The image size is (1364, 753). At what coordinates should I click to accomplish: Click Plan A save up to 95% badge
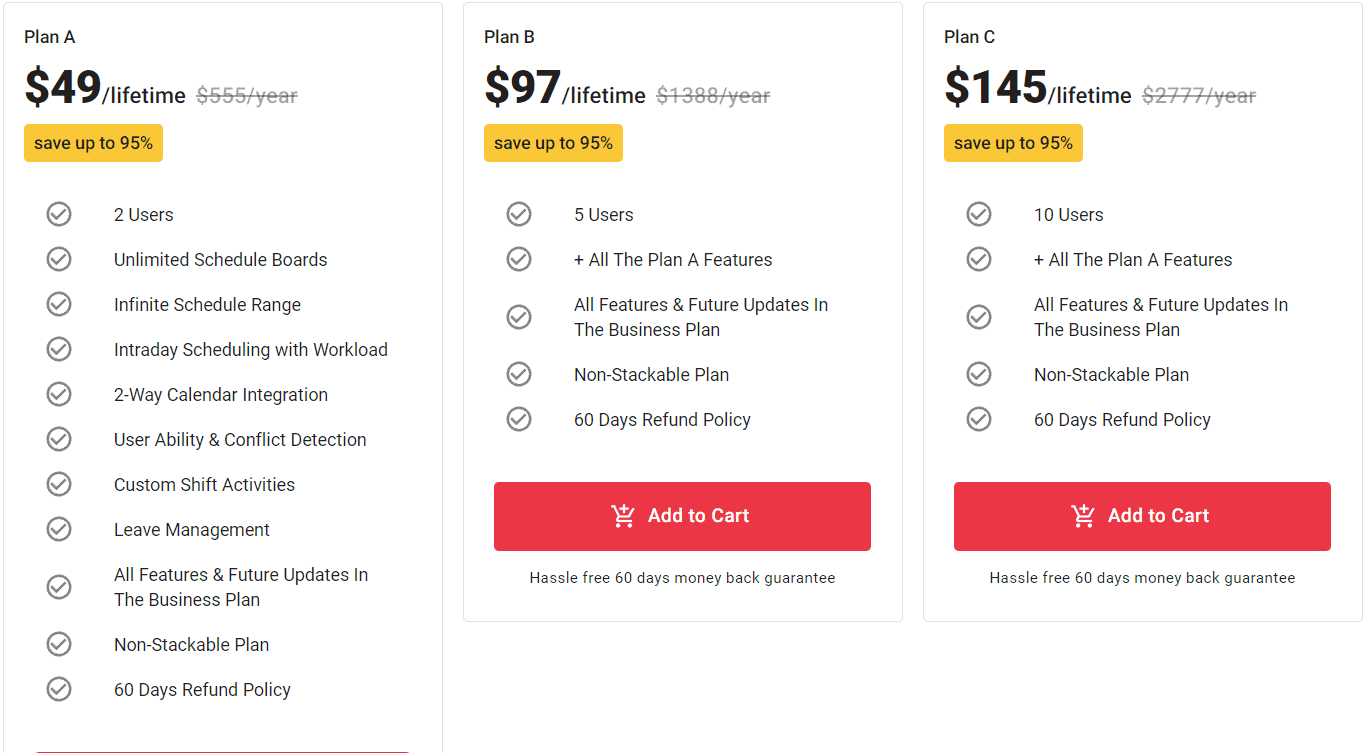click(93, 143)
